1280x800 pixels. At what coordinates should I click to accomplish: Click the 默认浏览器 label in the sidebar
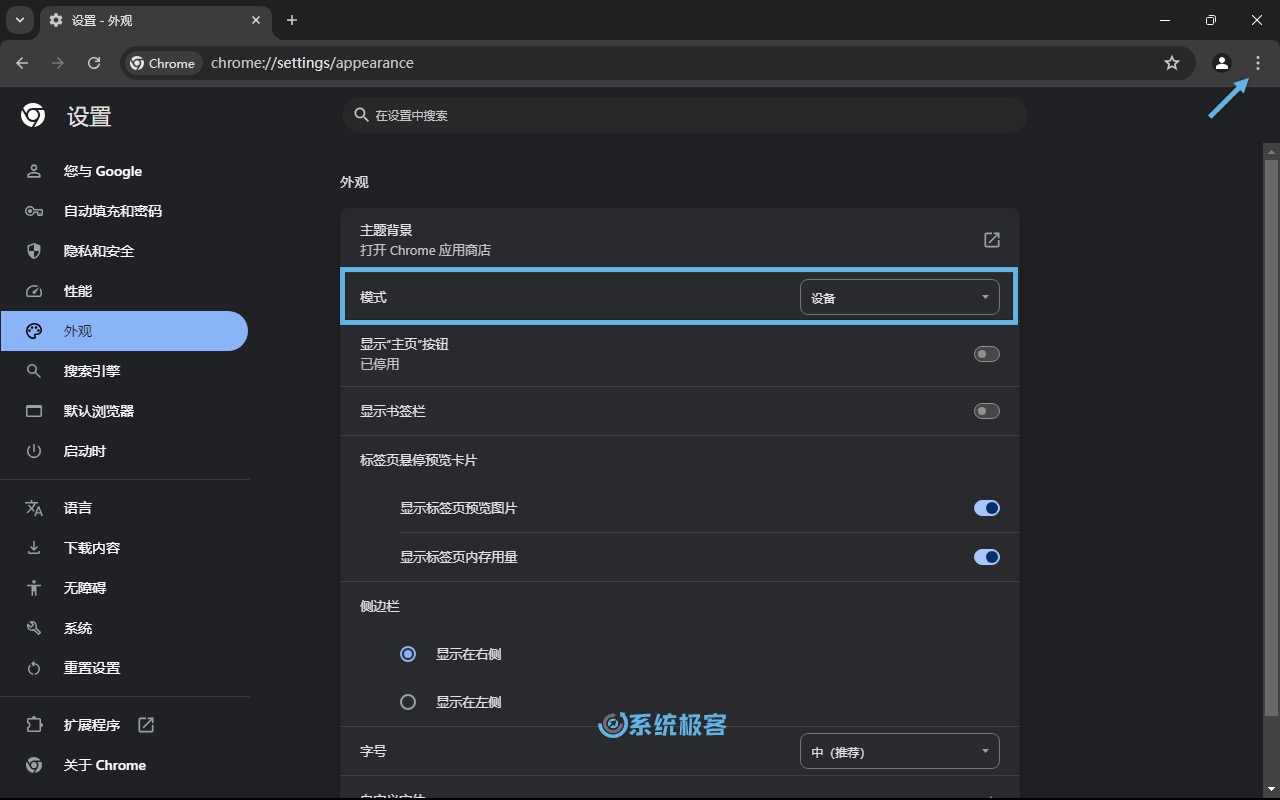99,411
